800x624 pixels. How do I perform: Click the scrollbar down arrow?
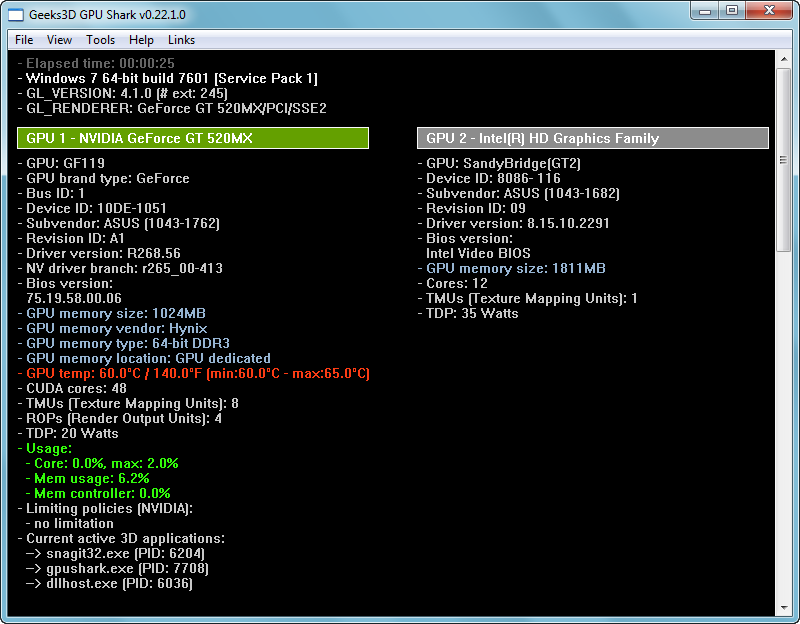click(784, 608)
